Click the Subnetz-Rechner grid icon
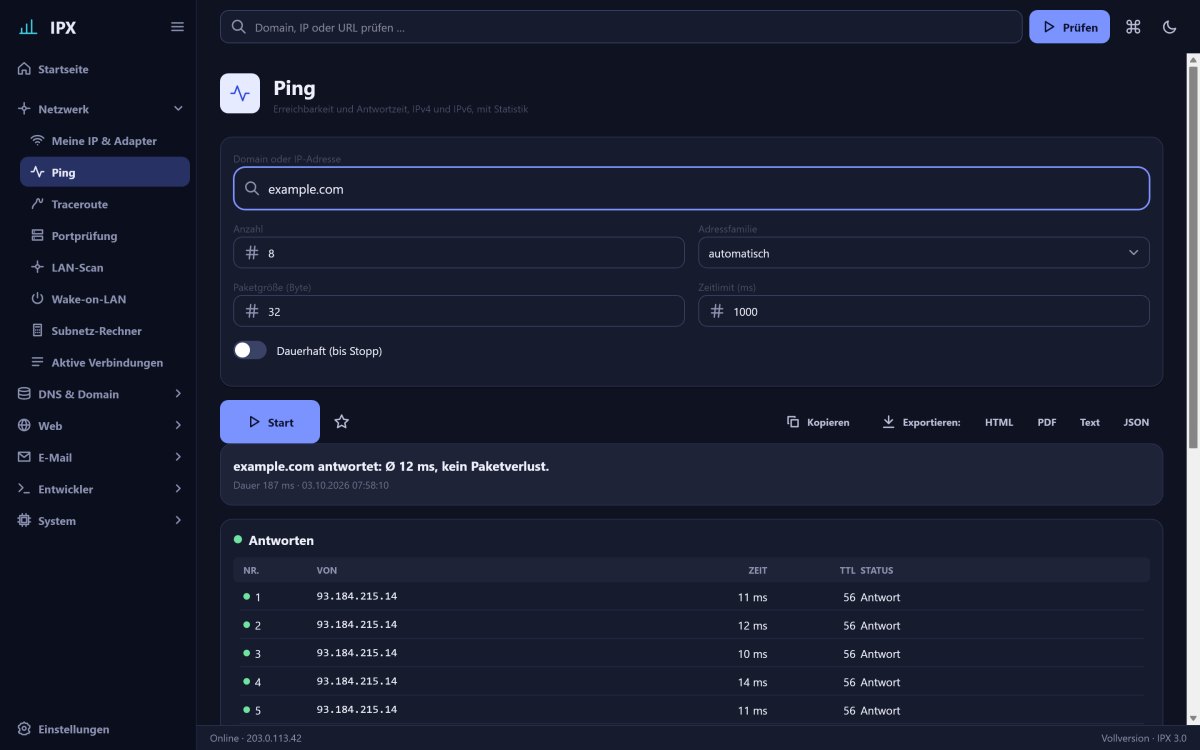Image resolution: width=1200 pixels, height=750 pixels. click(x=38, y=331)
